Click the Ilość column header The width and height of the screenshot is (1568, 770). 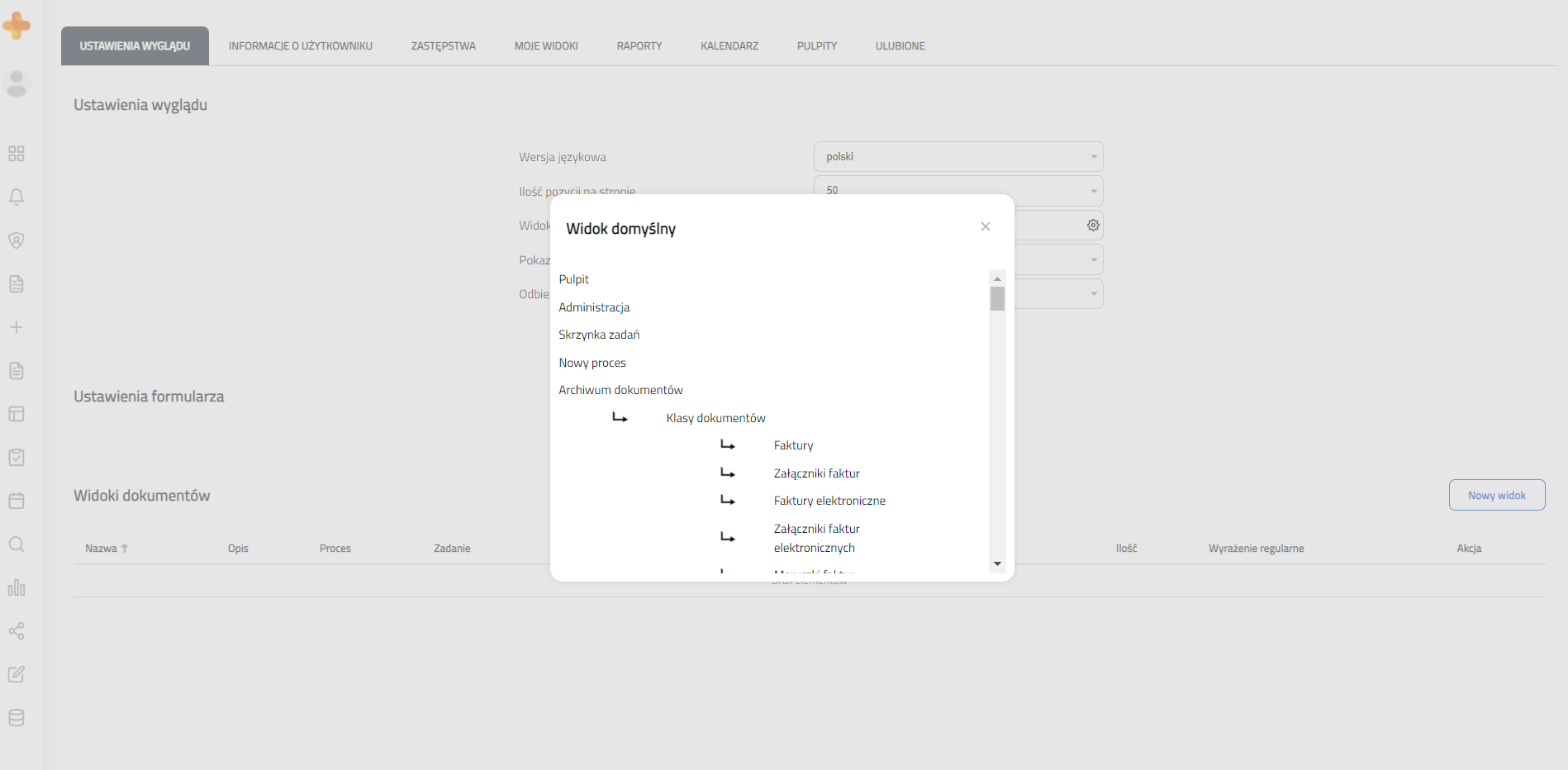(1126, 549)
